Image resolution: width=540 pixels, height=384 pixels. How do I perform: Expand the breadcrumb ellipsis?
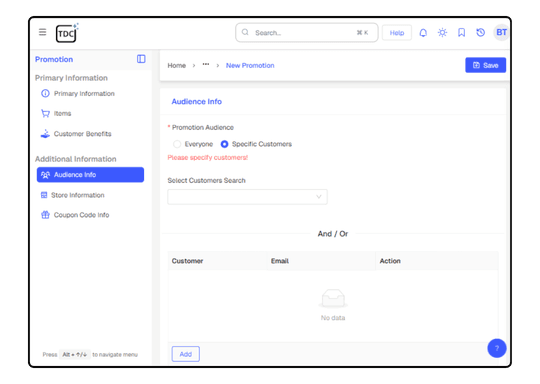(206, 65)
